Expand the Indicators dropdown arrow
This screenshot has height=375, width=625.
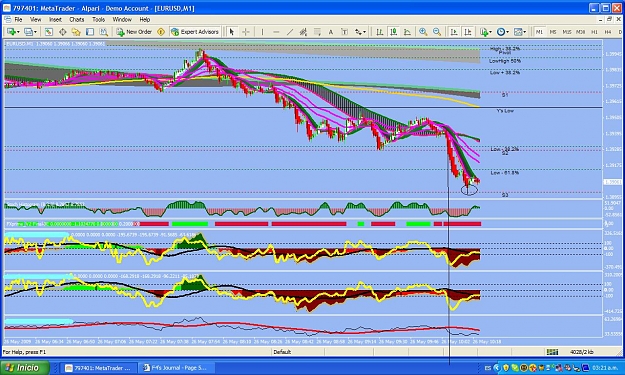[x=490, y=32]
